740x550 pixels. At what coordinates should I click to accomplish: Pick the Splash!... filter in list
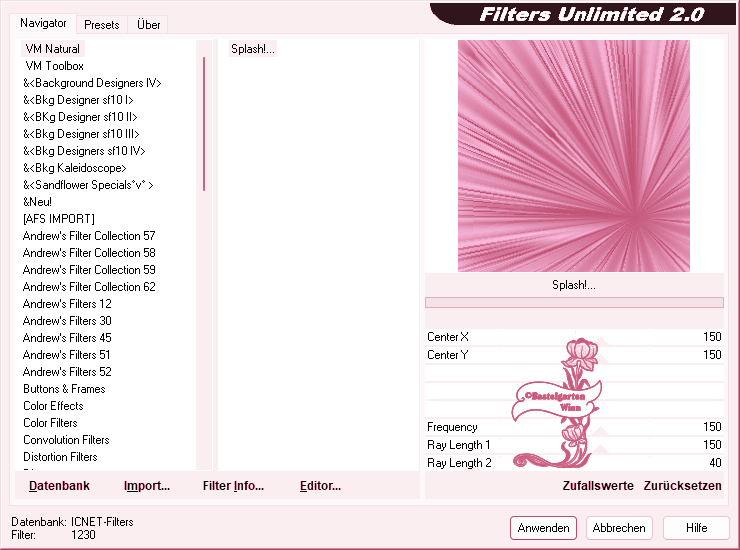pos(252,49)
